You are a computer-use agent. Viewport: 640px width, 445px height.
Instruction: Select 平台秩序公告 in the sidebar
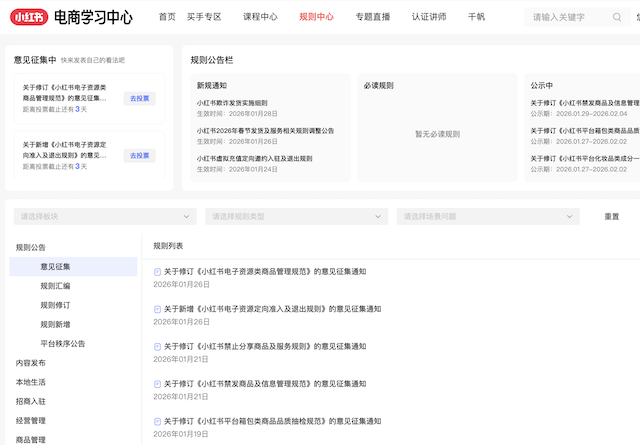click(x=62, y=343)
